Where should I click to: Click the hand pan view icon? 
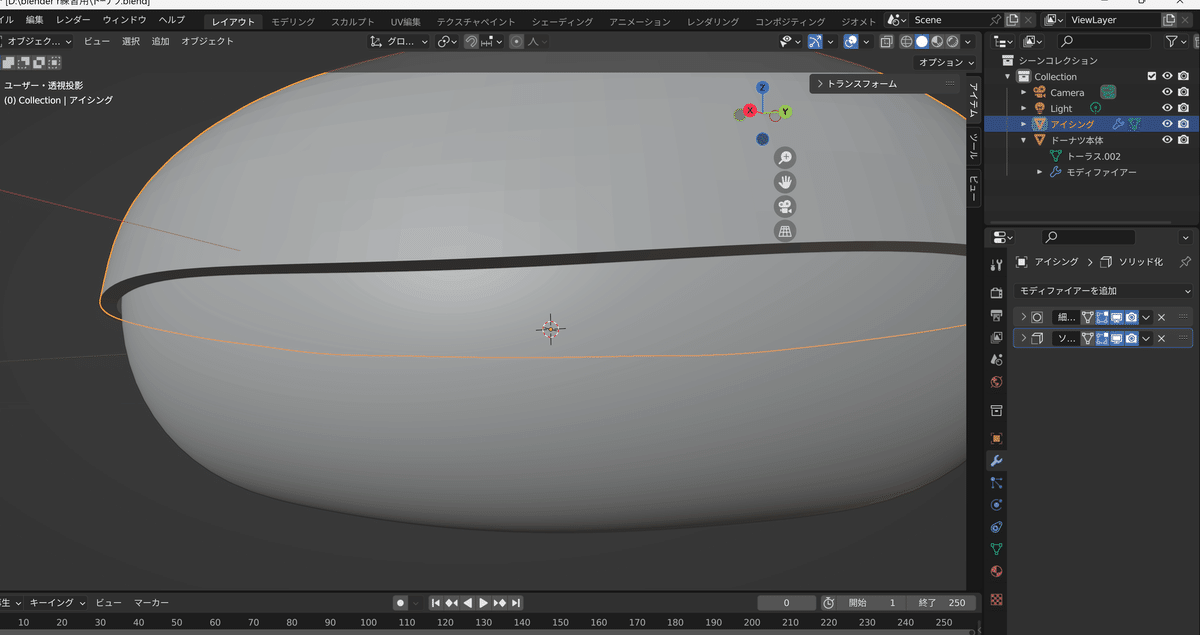pyautogui.click(x=786, y=182)
